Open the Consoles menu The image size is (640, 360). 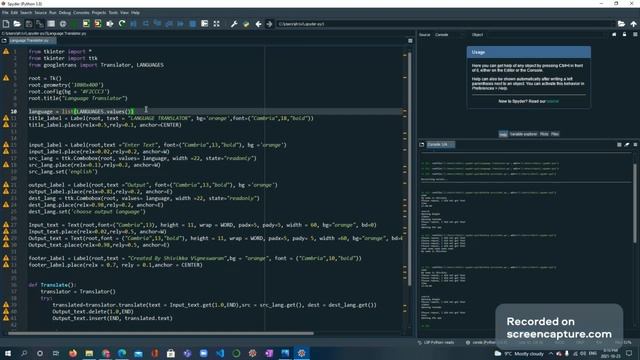click(x=81, y=13)
